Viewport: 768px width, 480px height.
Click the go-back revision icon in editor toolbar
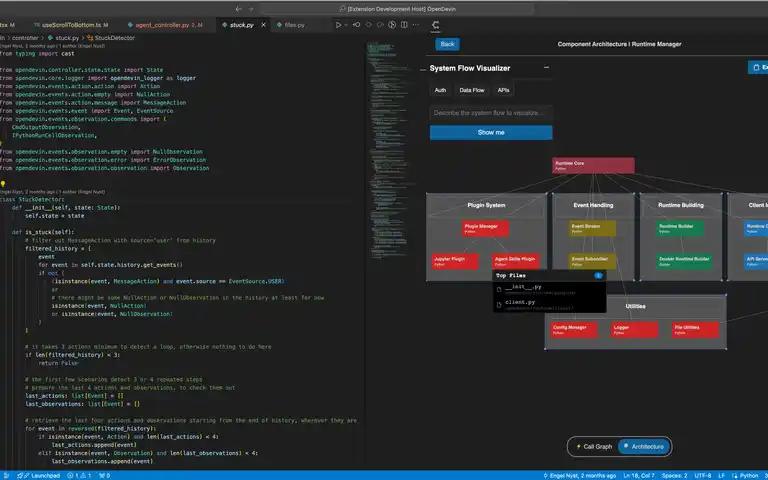(x=357, y=24)
